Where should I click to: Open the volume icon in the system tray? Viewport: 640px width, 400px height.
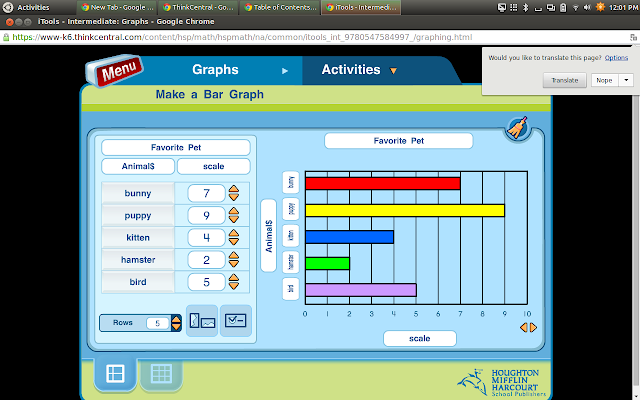tap(587, 7)
